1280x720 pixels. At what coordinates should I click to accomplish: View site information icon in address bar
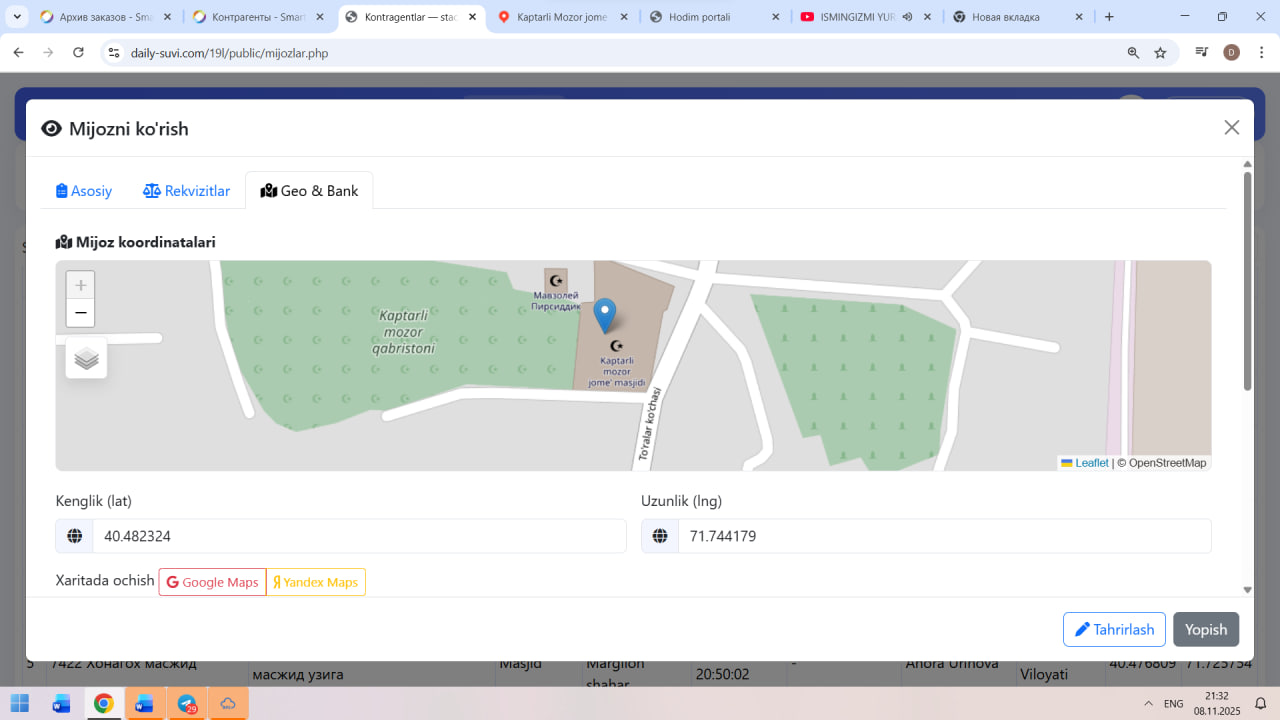[113, 53]
